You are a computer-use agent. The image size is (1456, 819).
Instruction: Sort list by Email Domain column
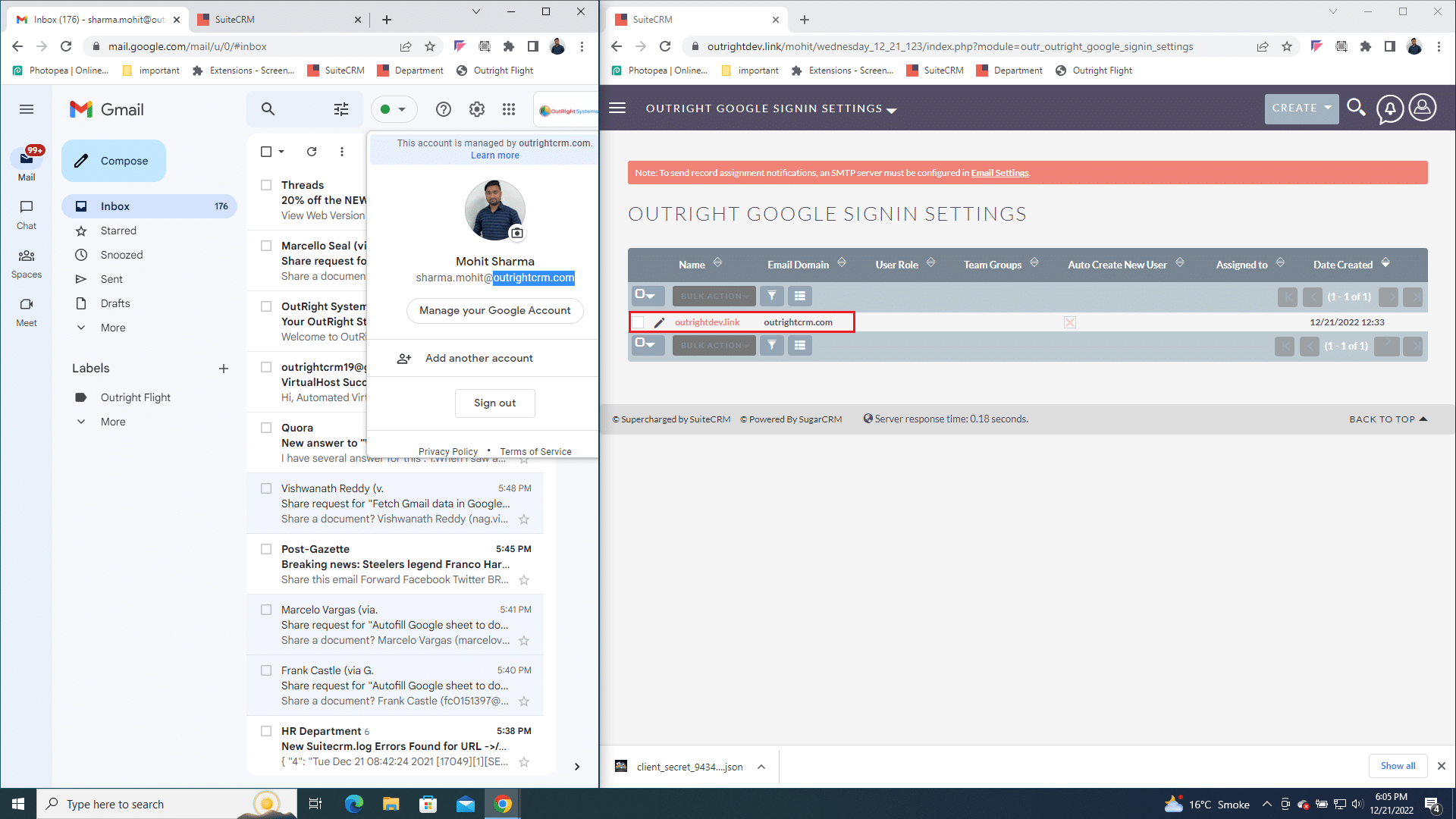click(x=798, y=265)
